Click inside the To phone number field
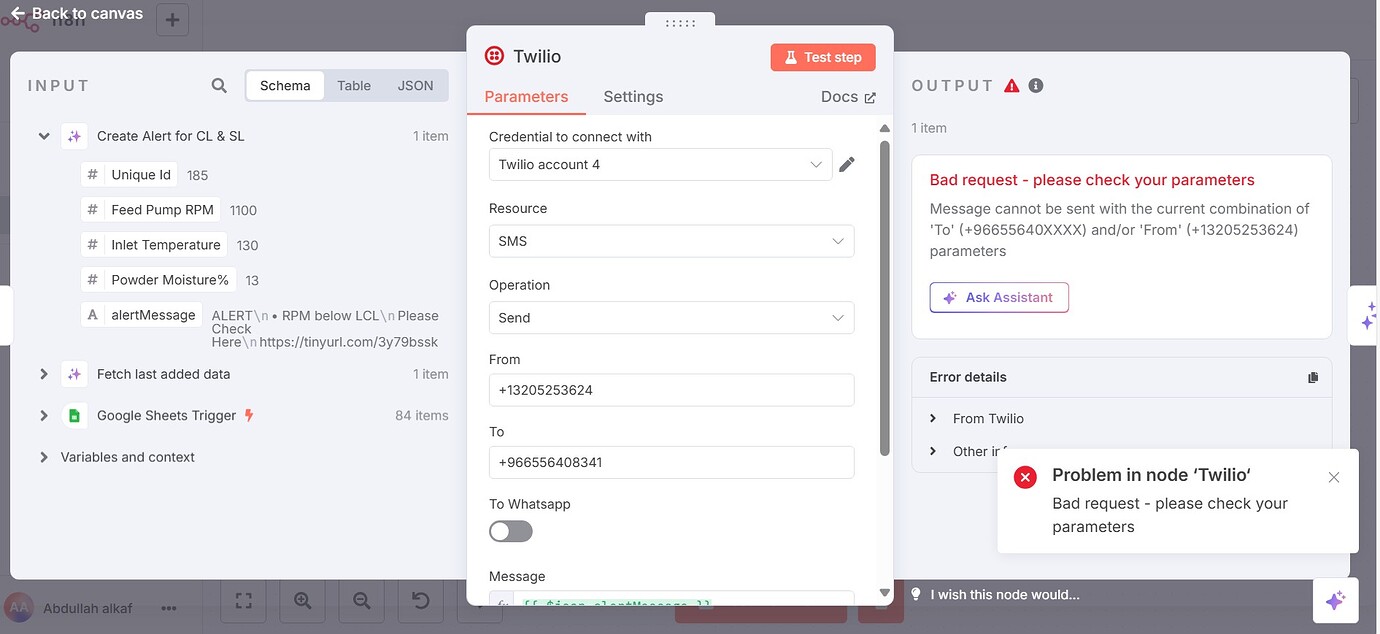 (671, 462)
